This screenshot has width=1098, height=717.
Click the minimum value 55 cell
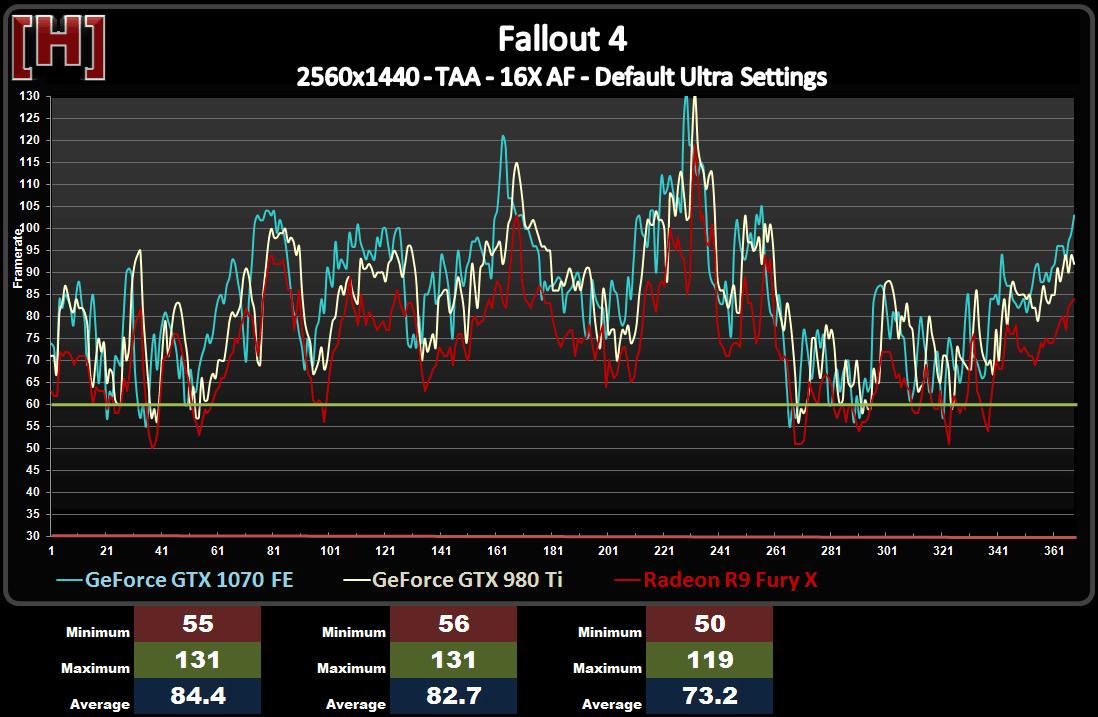click(197, 624)
